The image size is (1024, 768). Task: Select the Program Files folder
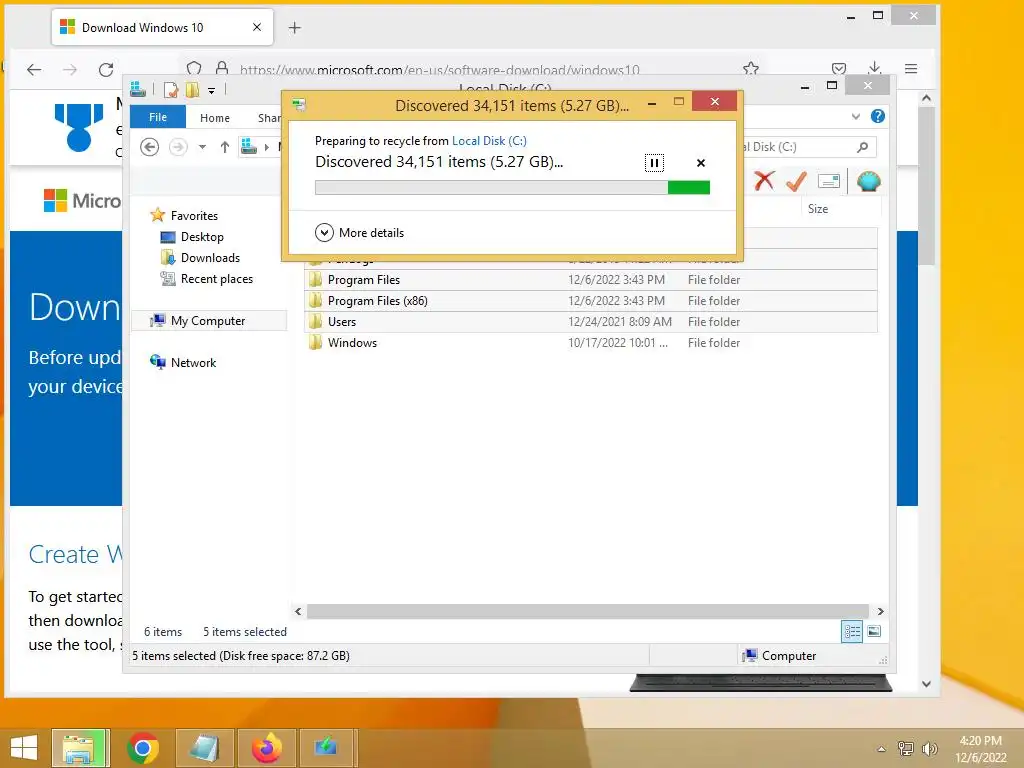click(591, 280)
